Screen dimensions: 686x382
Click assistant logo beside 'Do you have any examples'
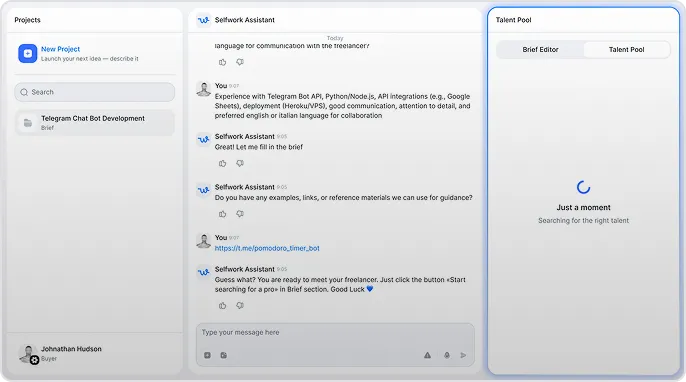tap(203, 190)
